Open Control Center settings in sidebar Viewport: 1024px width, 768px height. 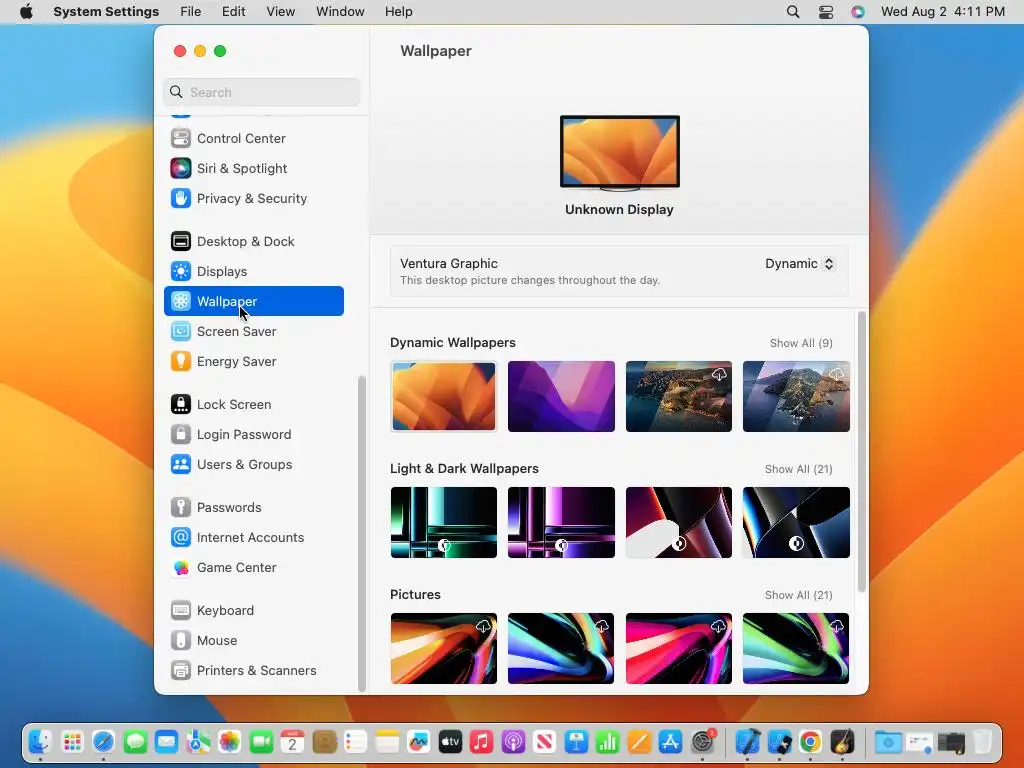tap(253, 138)
